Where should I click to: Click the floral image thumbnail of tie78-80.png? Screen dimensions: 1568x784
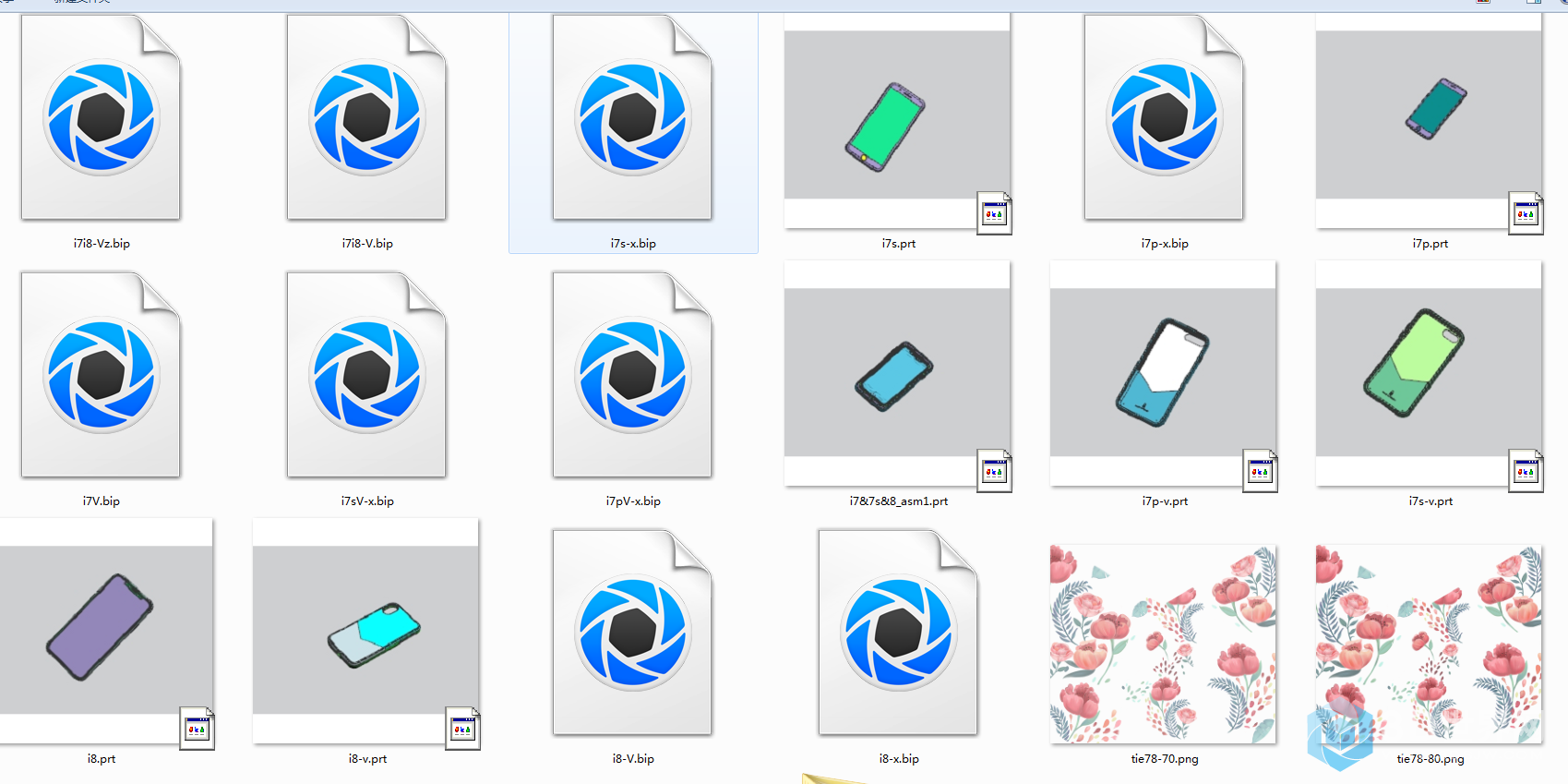coord(1430,644)
